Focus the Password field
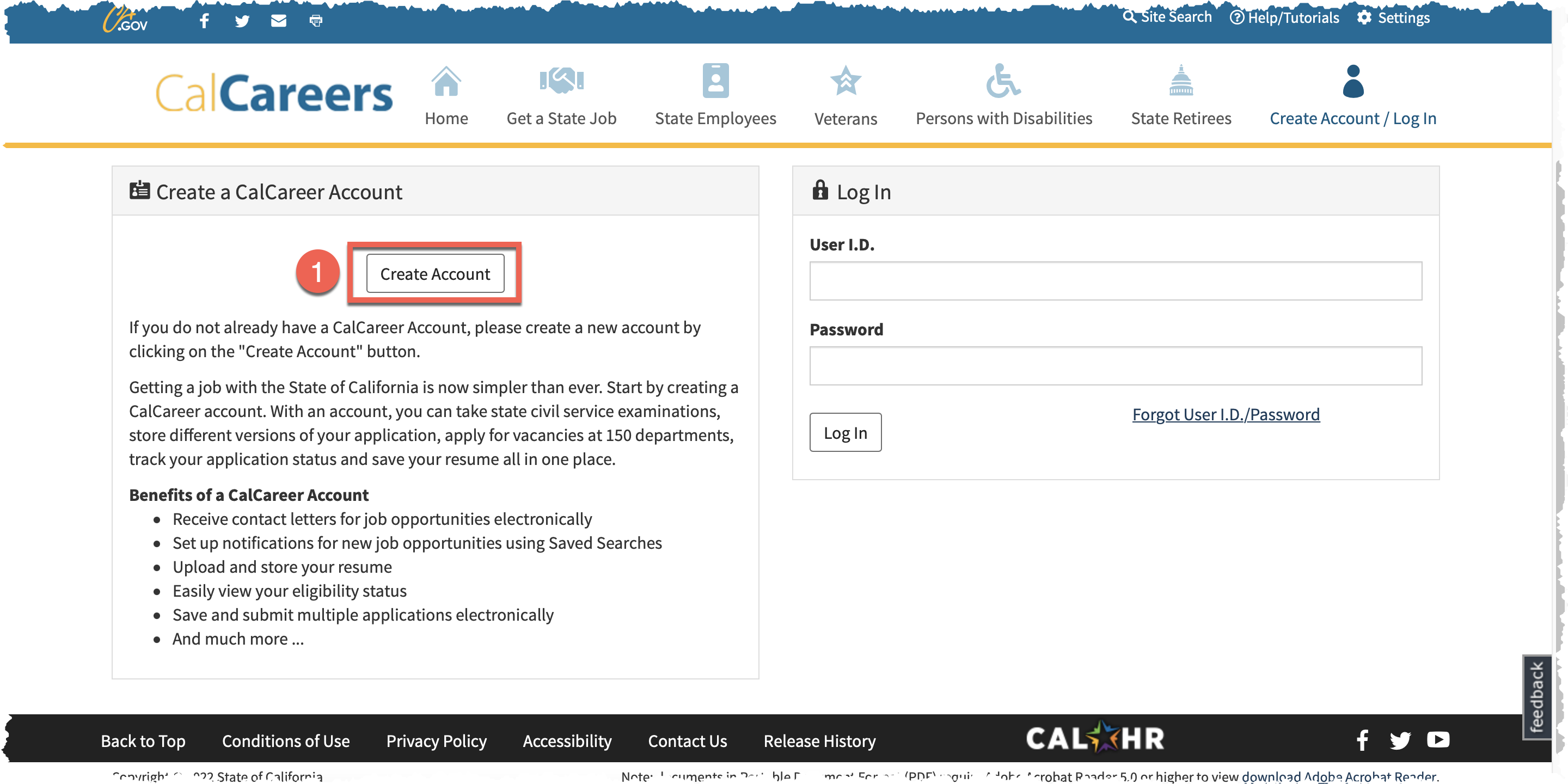This screenshot has height=784, width=1568. [x=1115, y=366]
